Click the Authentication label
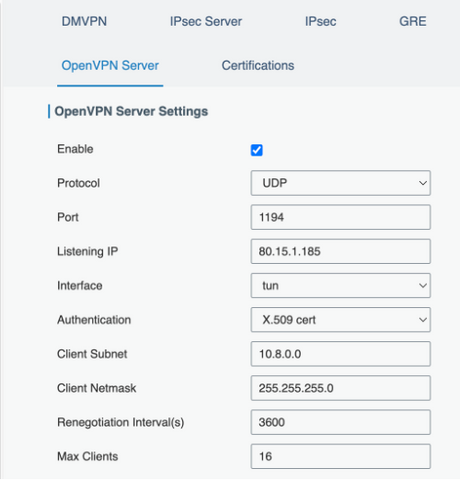Image resolution: width=460 pixels, height=480 pixels. pos(94,320)
